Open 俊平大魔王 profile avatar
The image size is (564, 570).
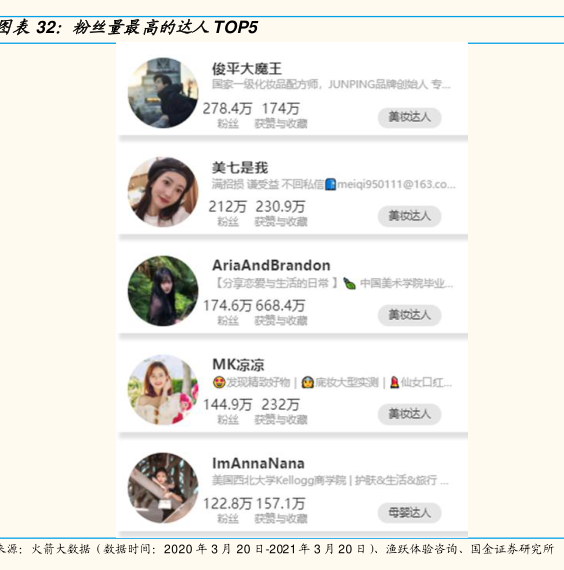click(163, 93)
